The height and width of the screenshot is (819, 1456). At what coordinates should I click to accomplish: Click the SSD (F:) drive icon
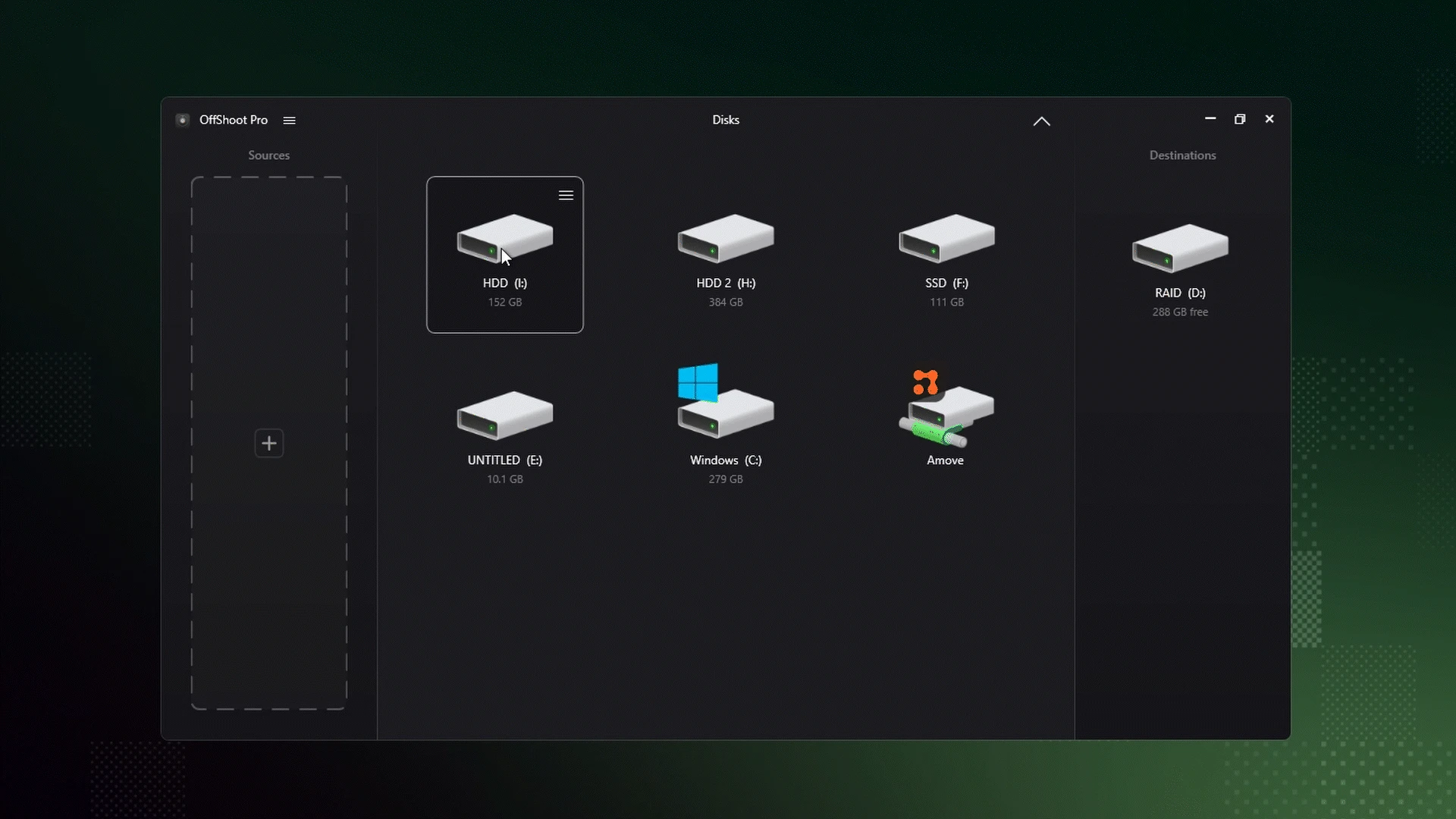[946, 238]
